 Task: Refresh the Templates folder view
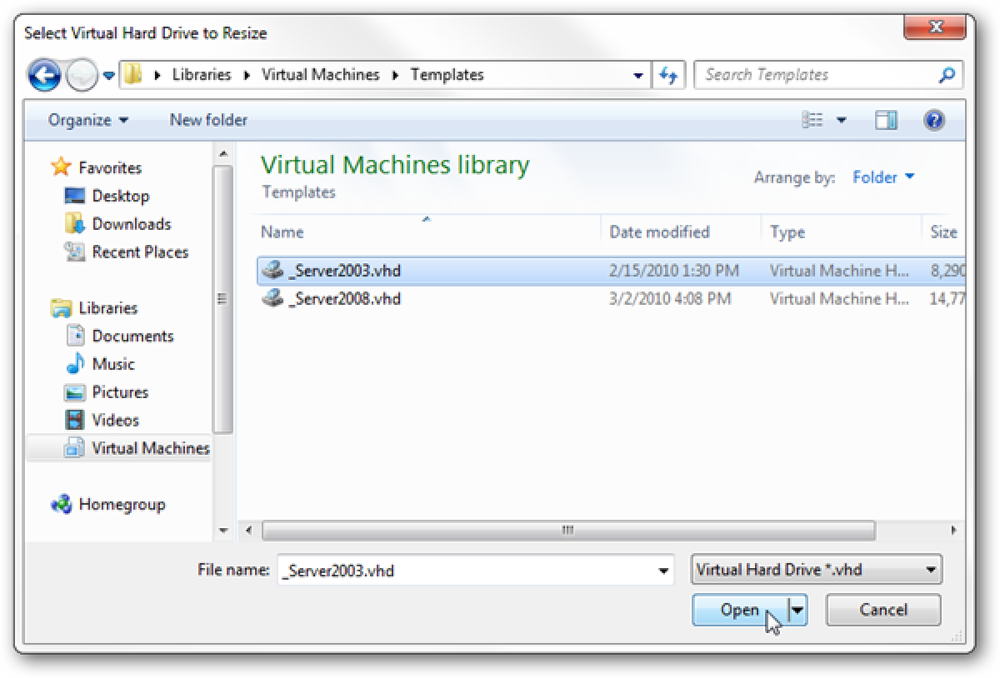click(668, 75)
